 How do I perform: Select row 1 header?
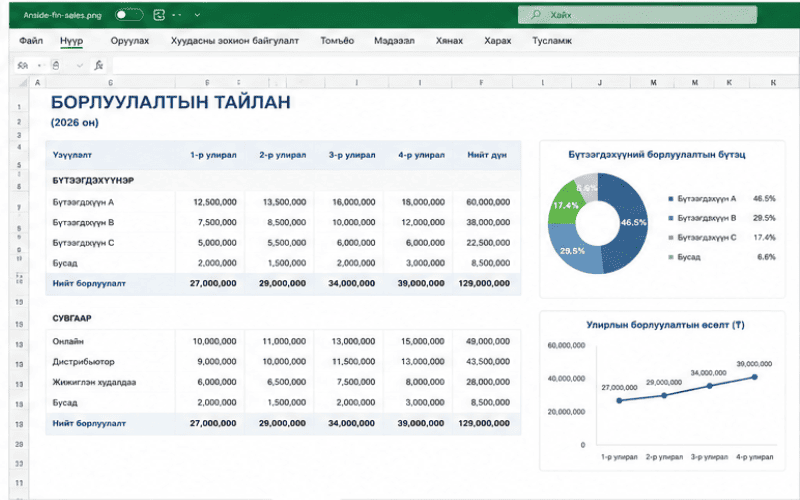click(x=19, y=107)
